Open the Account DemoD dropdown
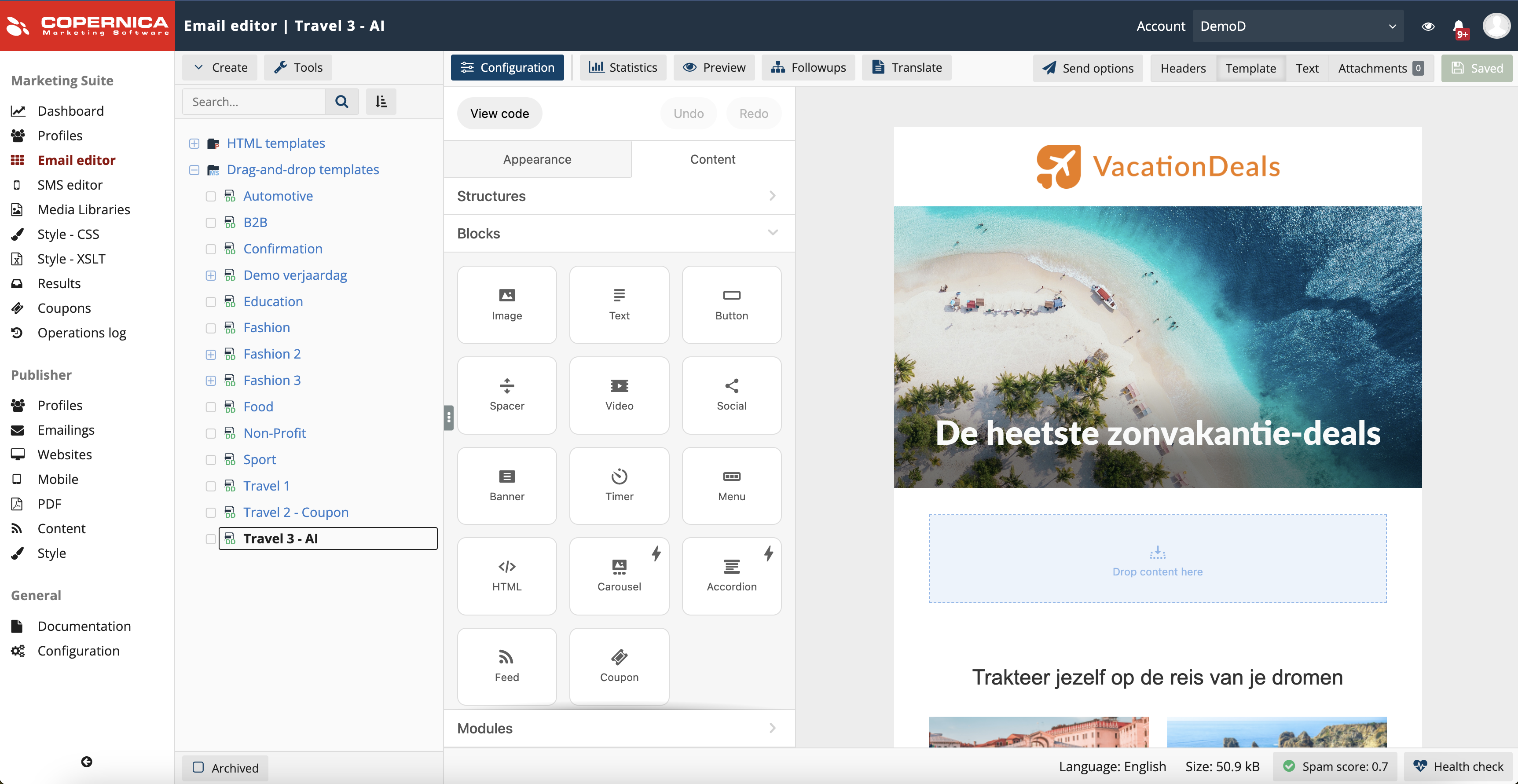This screenshot has width=1518, height=784. pos(1297,26)
